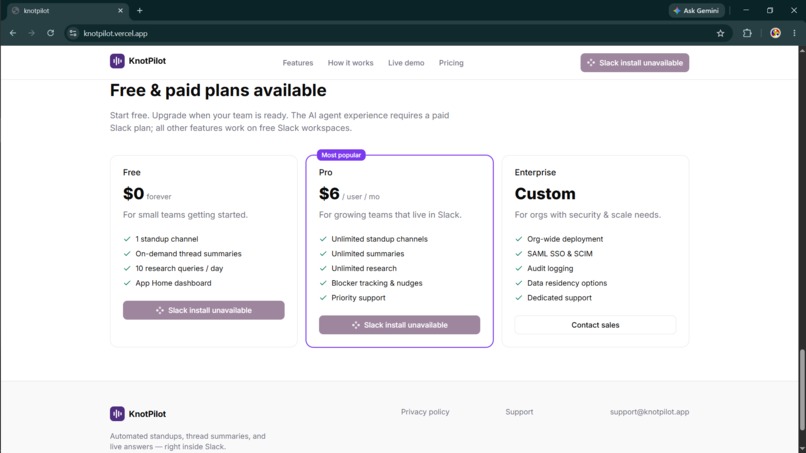Image resolution: width=806 pixels, height=453 pixels.
Task: Click the page vertical scrollbar thumb
Action: pos(802,389)
